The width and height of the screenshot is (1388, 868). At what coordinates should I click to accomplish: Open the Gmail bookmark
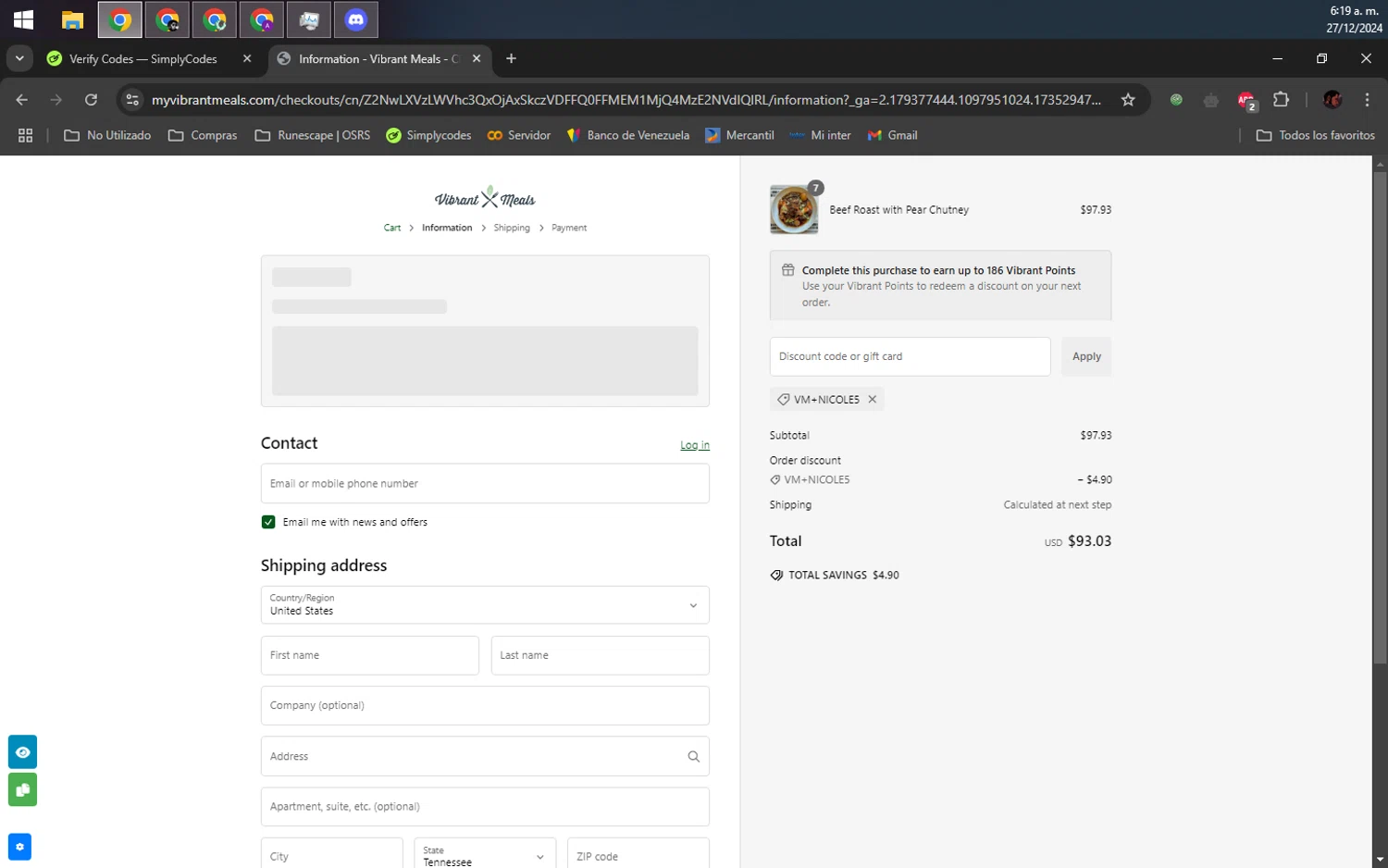tap(892, 135)
